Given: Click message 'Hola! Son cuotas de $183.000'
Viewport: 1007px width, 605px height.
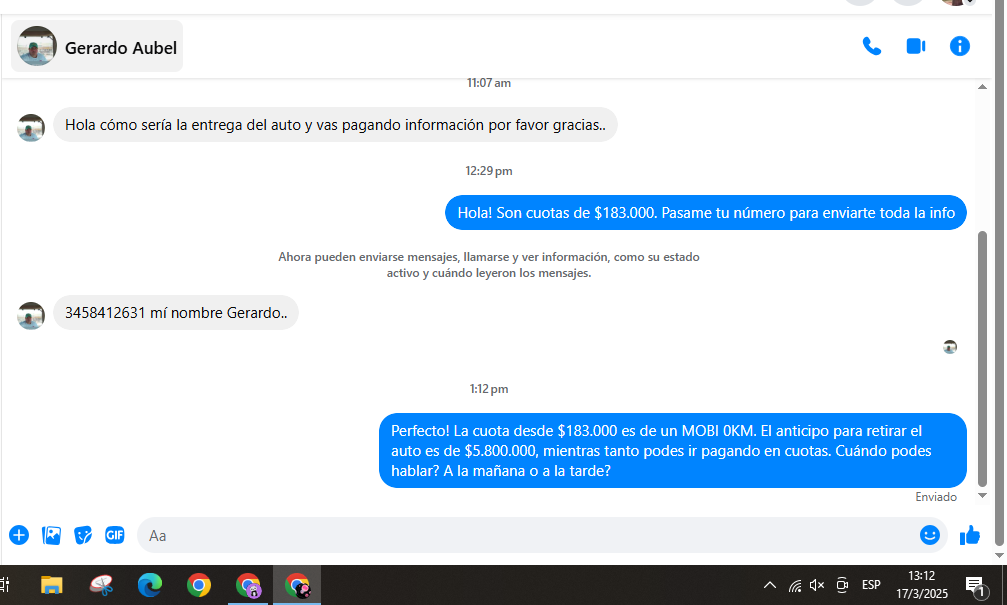Looking at the screenshot, I should pyautogui.click(x=706, y=213).
